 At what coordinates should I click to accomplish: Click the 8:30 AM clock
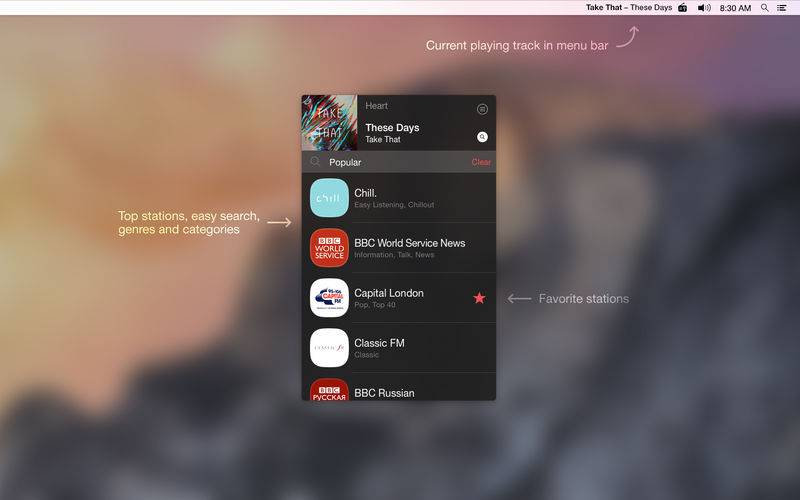(735, 8)
